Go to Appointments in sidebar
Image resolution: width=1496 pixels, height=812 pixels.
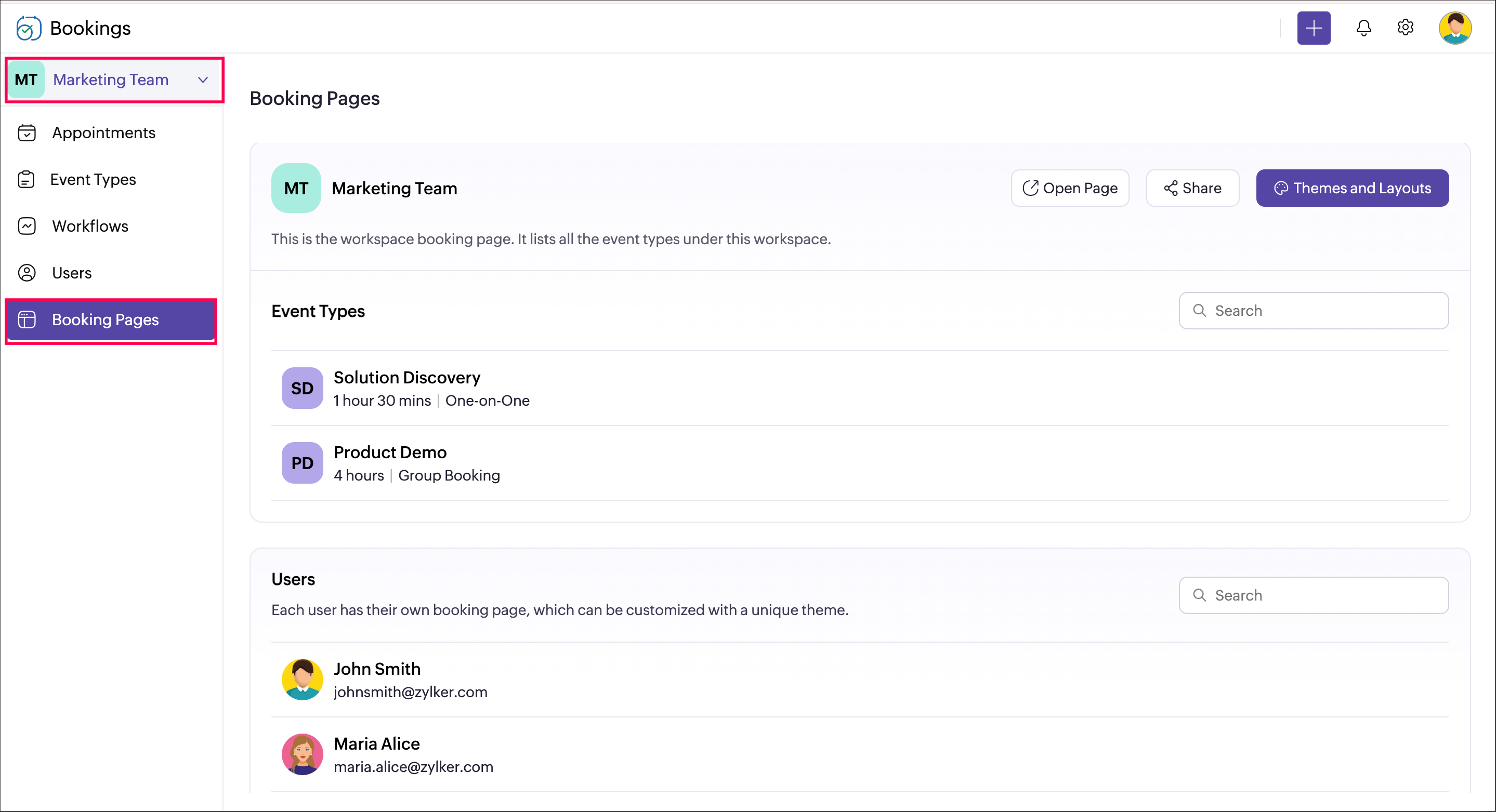103,133
